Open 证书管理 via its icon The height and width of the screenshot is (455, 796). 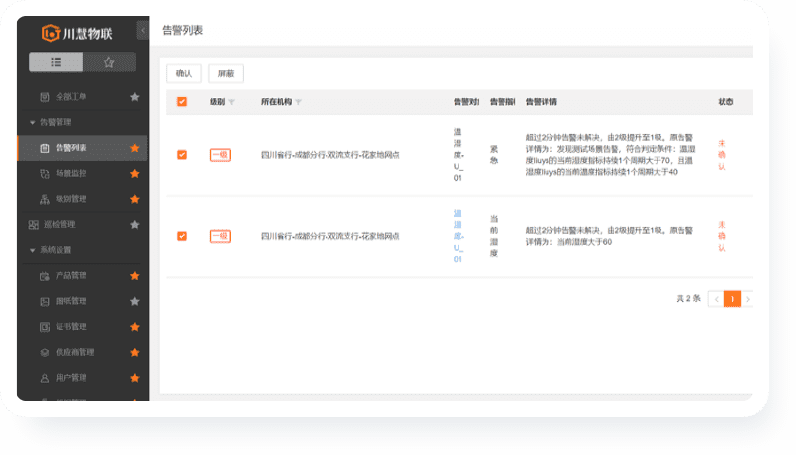(x=45, y=327)
